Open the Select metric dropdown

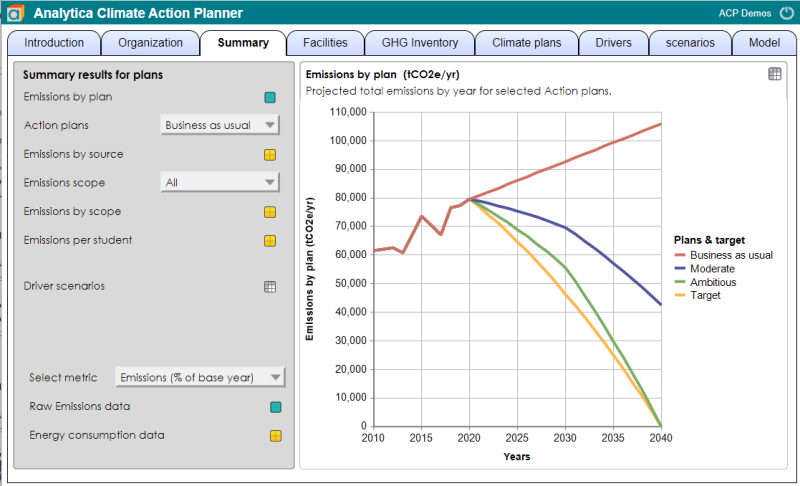(x=200, y=377)
